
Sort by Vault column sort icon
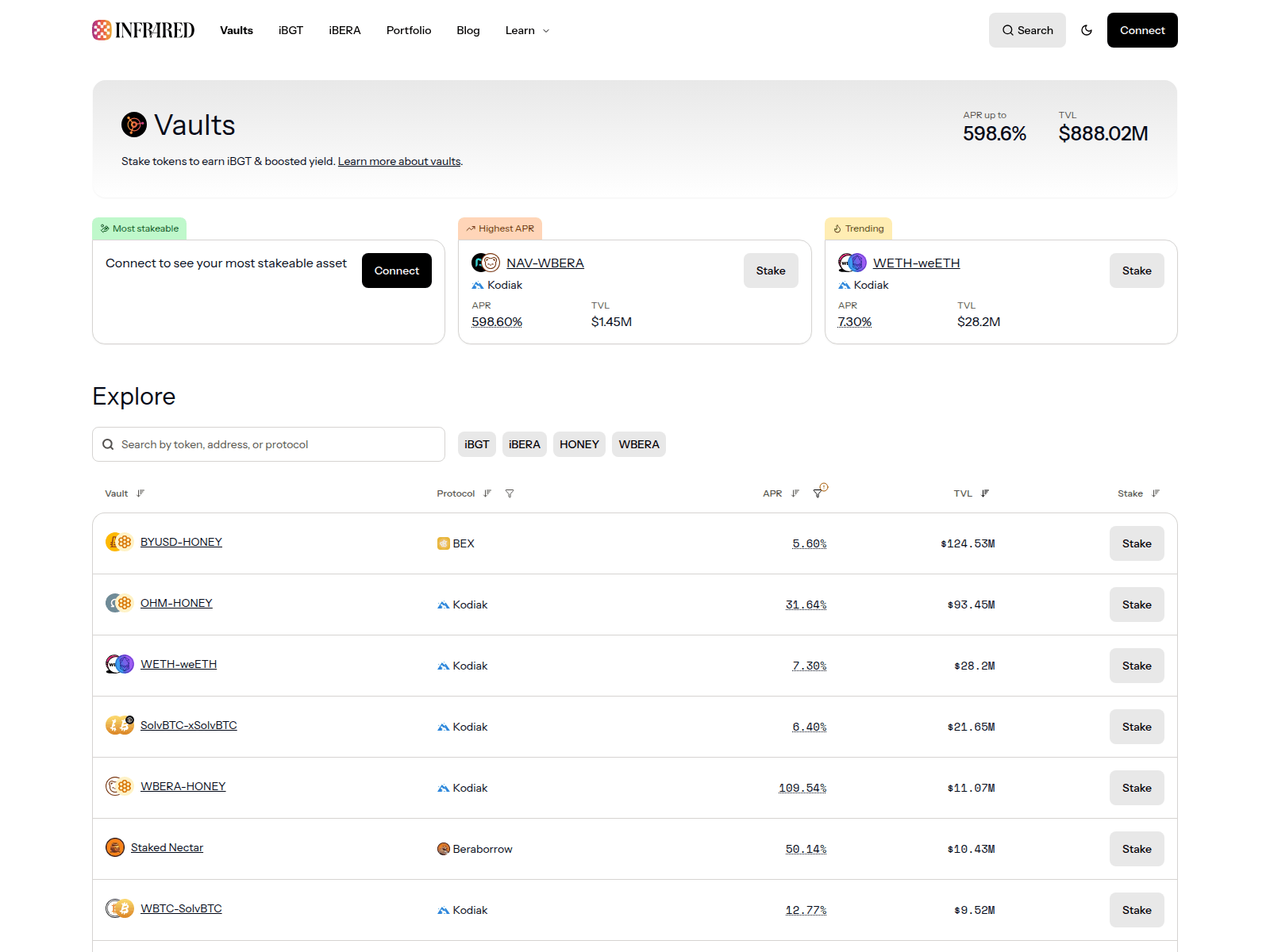pyautogui.click(x=140, y=493)
